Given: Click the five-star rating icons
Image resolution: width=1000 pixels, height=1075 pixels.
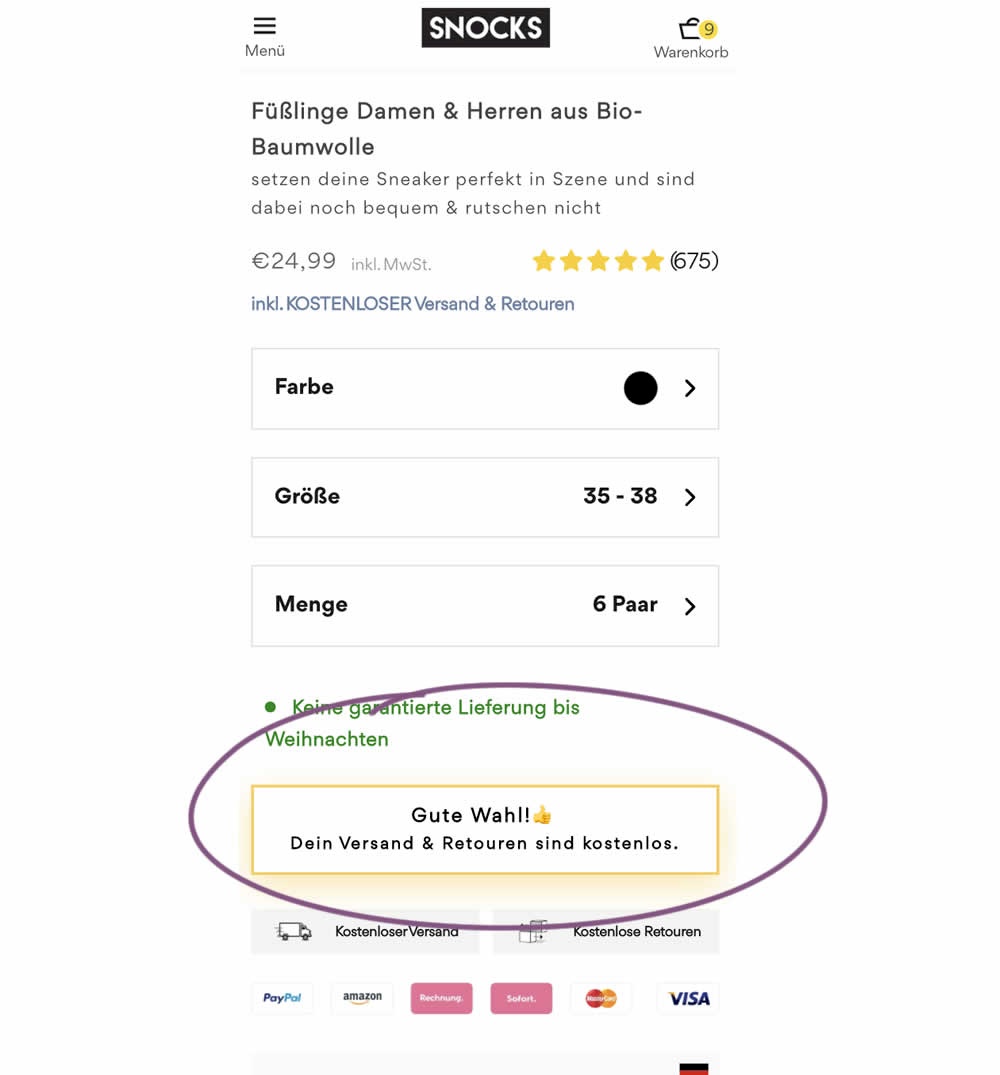Looking at the screenshot, I should pos(598,261).
